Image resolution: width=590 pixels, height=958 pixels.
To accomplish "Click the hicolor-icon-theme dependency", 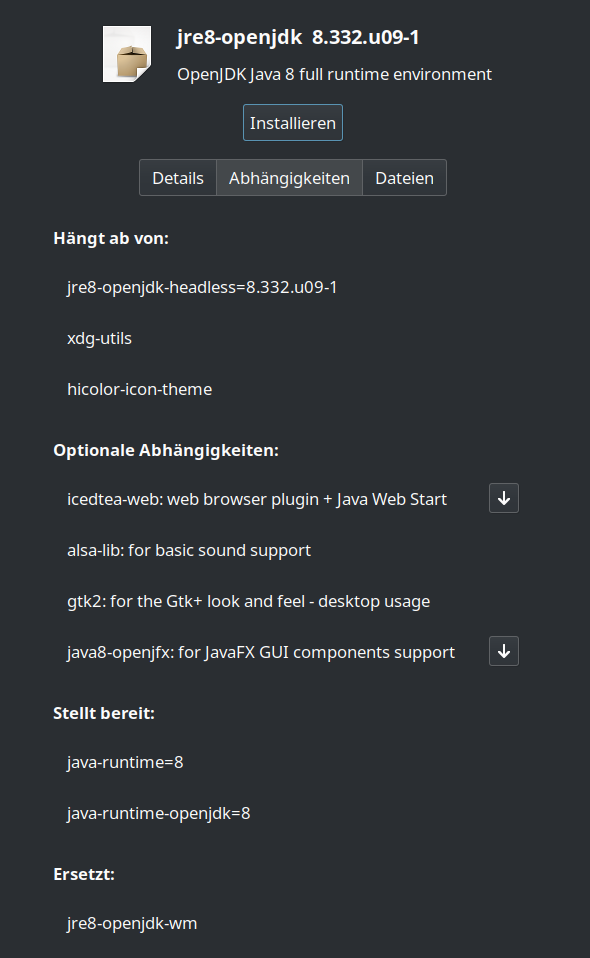I will [x=139, y=389].
